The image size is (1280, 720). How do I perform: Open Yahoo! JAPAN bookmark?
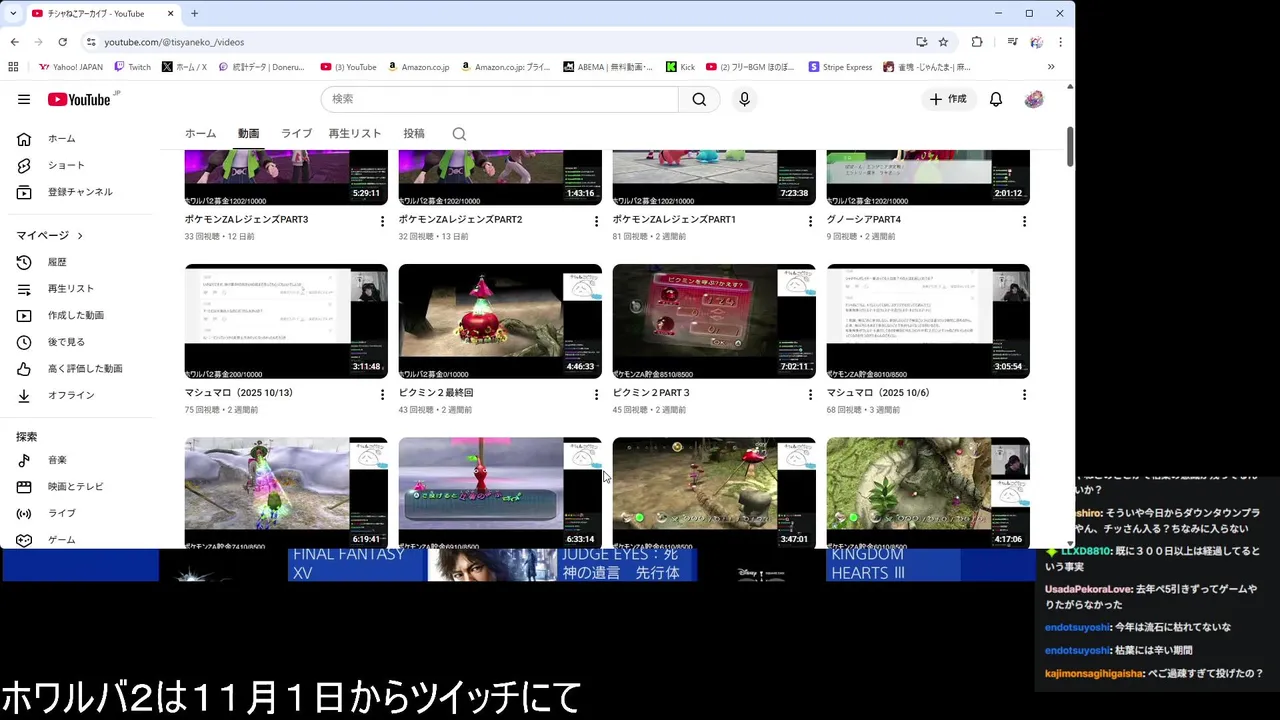(x=71, y=67)
